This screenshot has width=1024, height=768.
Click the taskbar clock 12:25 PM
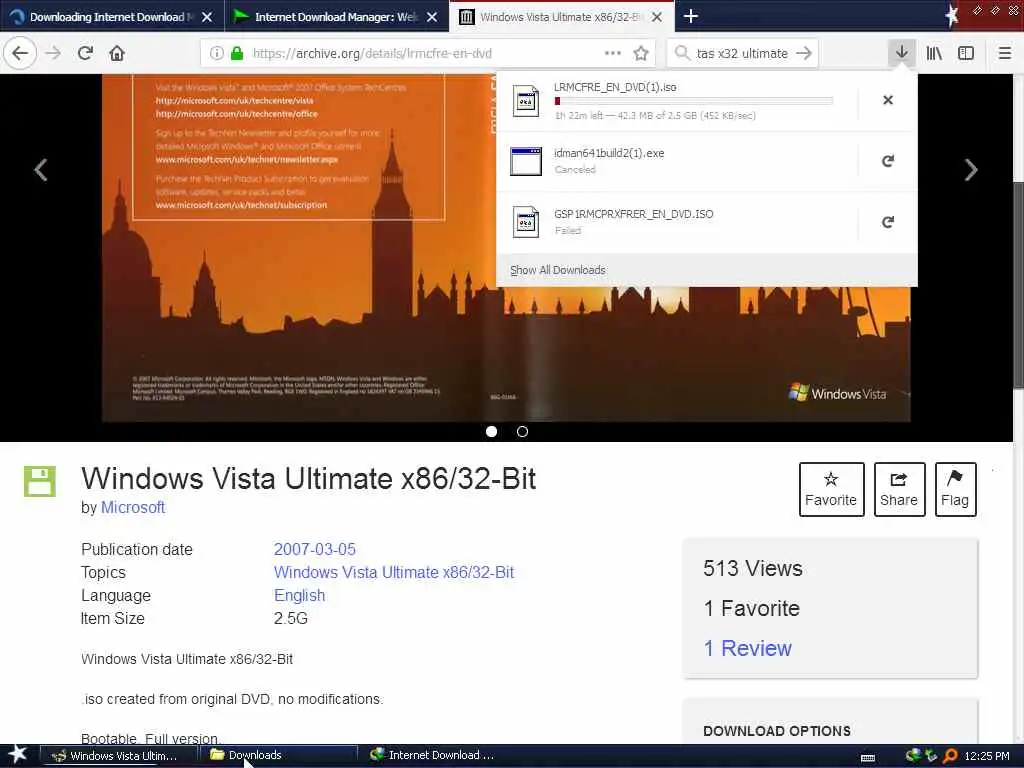pyautogui.click(x=987, y=756)
